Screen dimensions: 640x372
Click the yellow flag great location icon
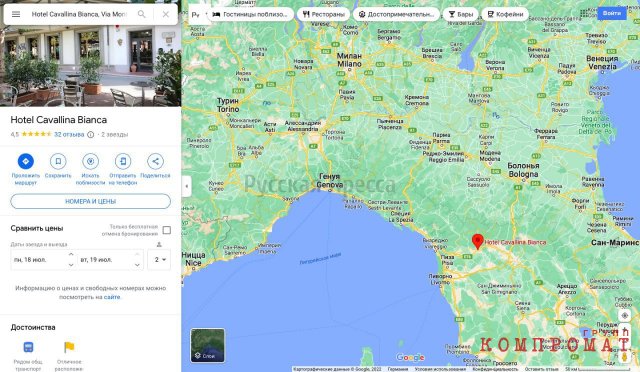pyautogui.click(x=69, y=347)
